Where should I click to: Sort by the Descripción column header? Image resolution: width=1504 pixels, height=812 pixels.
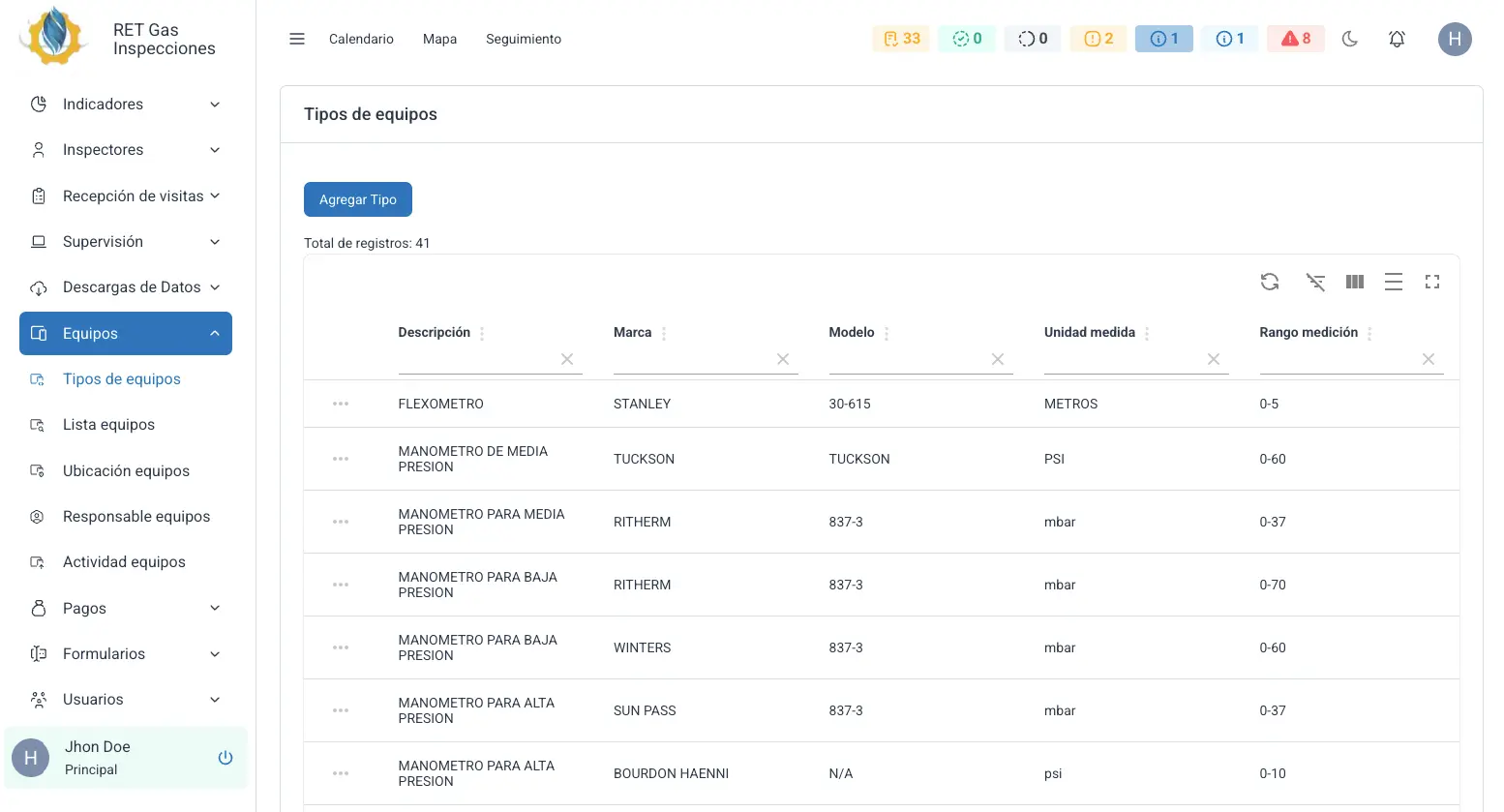(434, 332)
